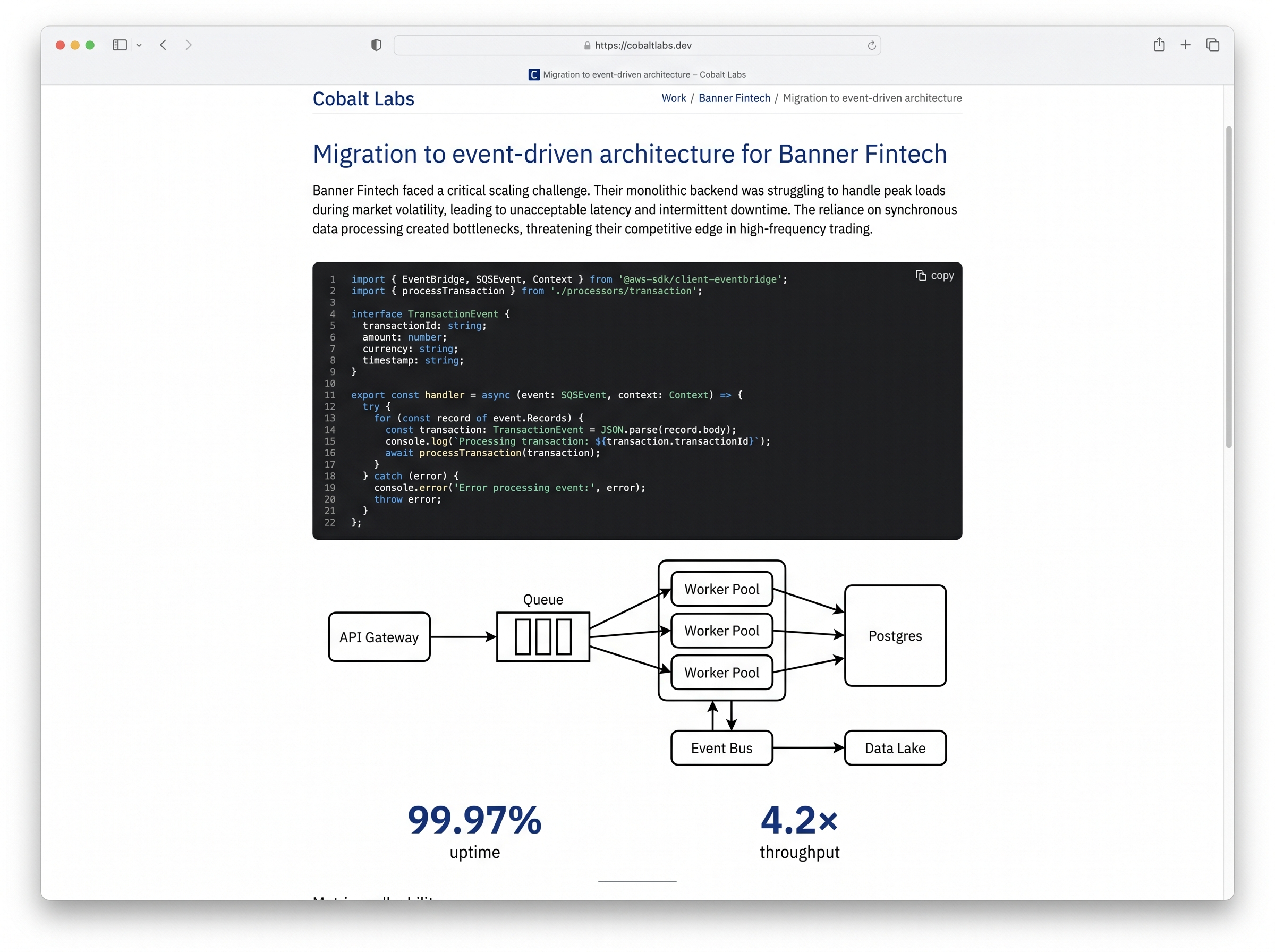Click the 4.2× throughput statistic
This screenshot has height=952, width=1275.
click(x=799, y=831)
